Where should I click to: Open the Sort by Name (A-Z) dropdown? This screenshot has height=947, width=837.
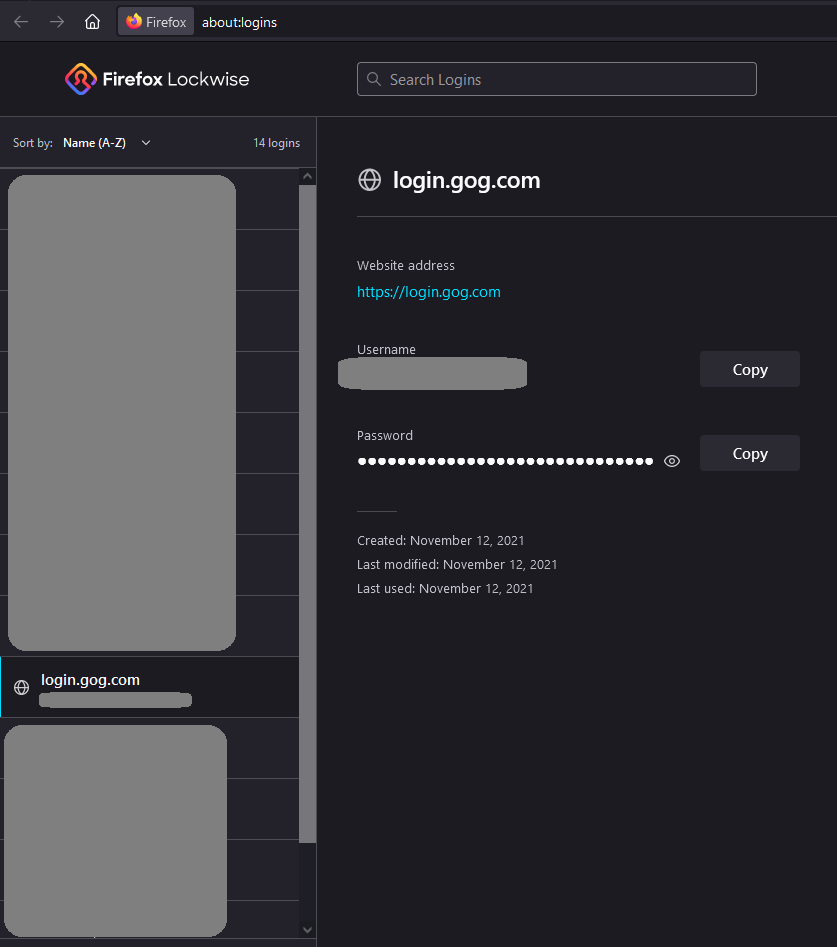coord(107,143)
